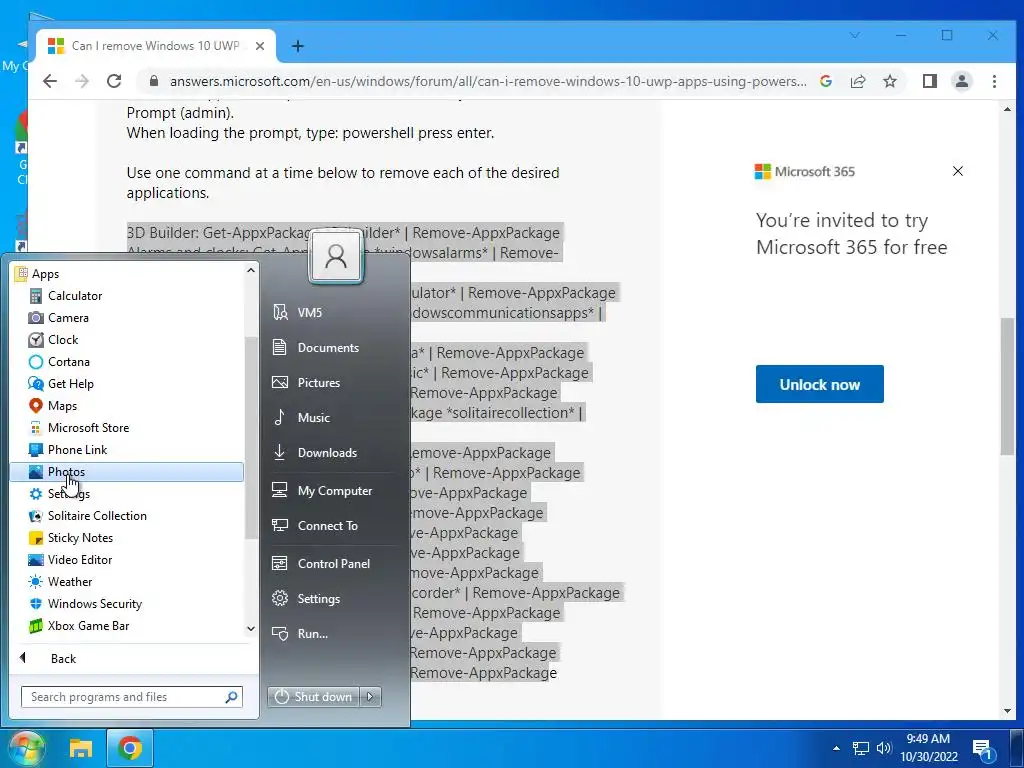Close the Windows 10 UWP tab
Screen dimensions: 1024x768
click(260, 46)
